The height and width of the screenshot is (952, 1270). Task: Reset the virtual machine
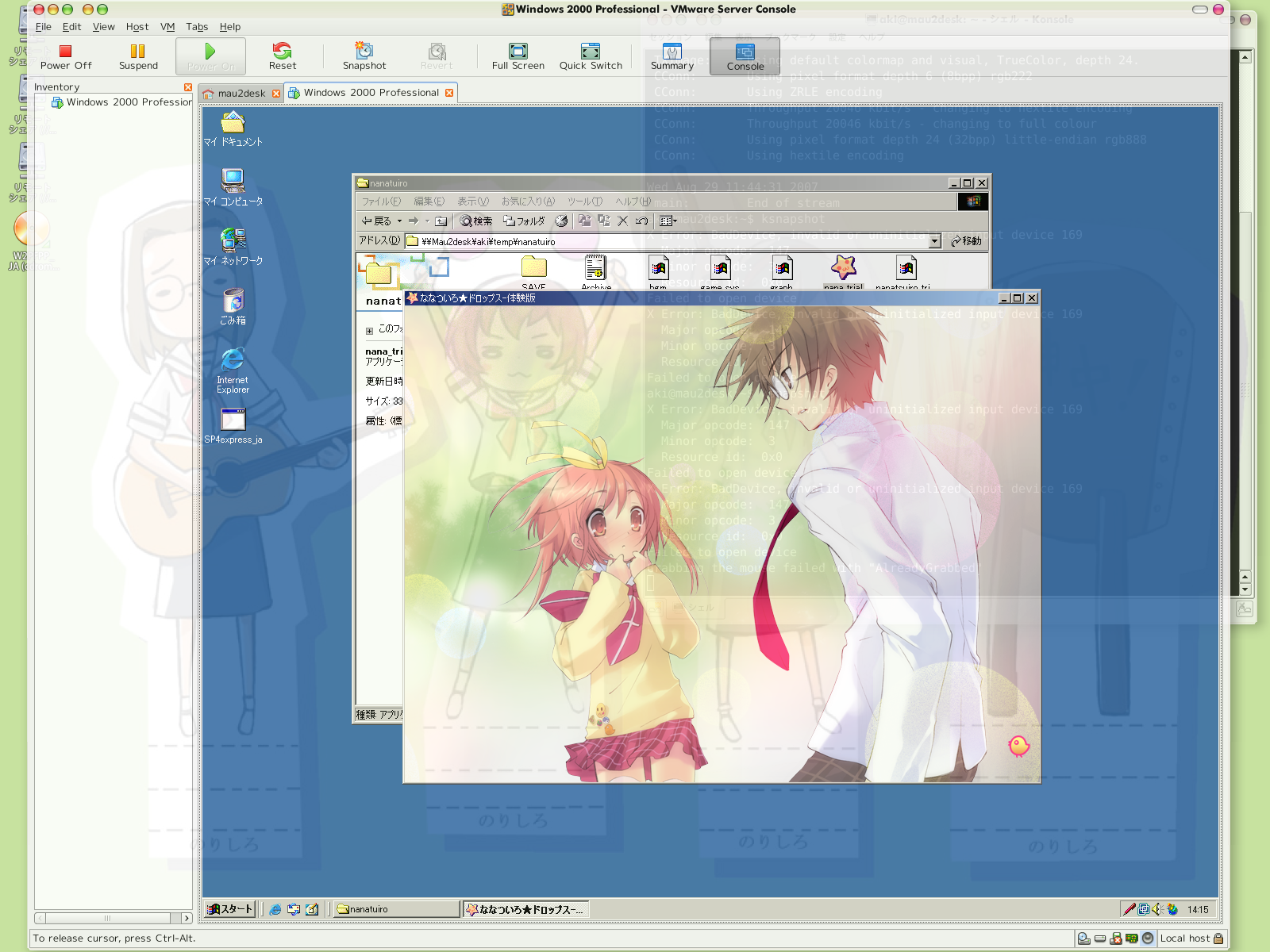point(282,56)
